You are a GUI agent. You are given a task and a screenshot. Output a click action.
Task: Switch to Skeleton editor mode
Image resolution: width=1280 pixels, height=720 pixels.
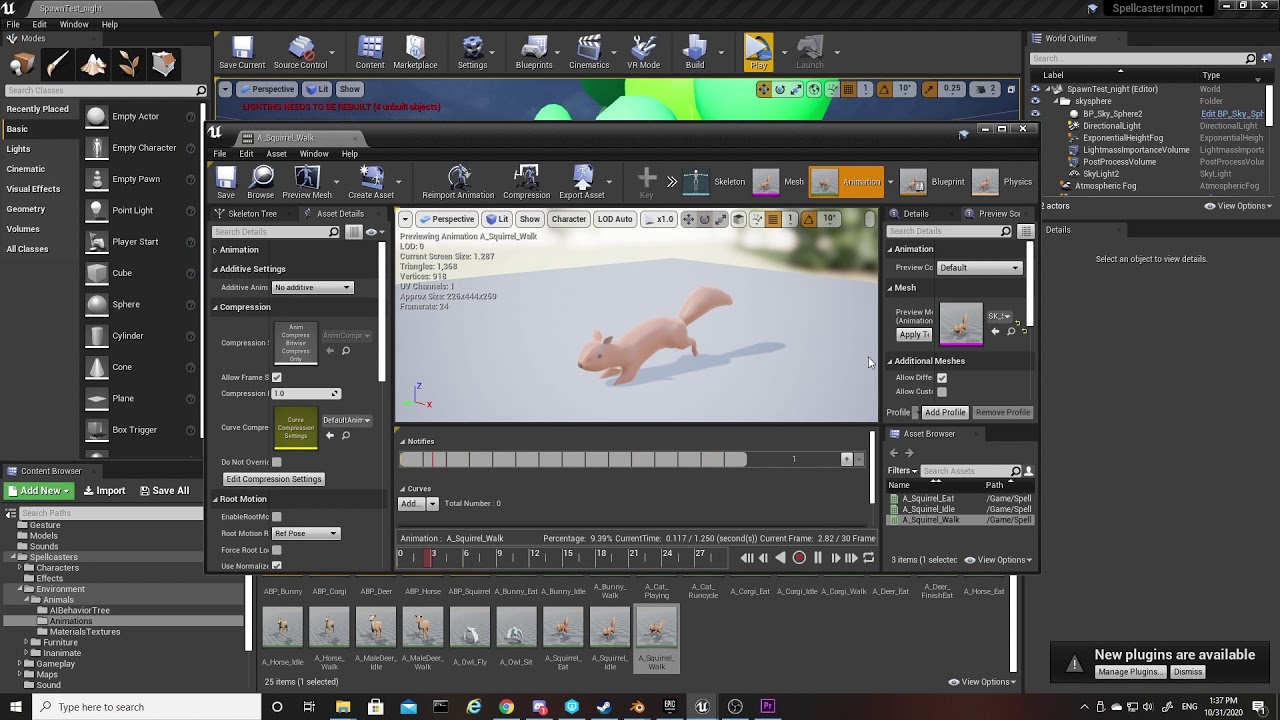(x=715, y=182)
